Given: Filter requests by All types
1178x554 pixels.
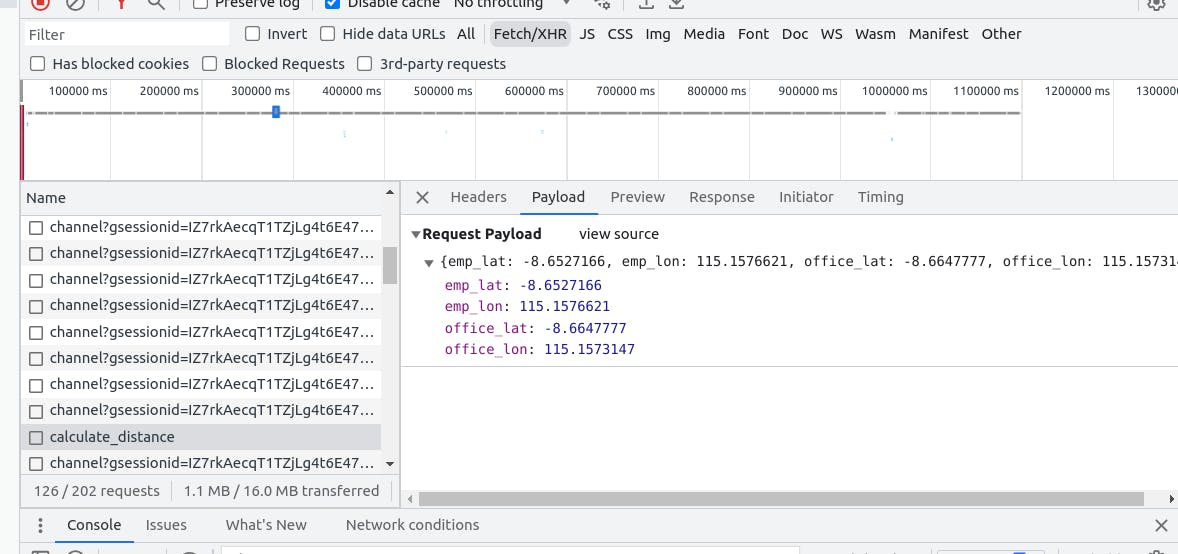Looking at the screenshot, I should point(466,34).
